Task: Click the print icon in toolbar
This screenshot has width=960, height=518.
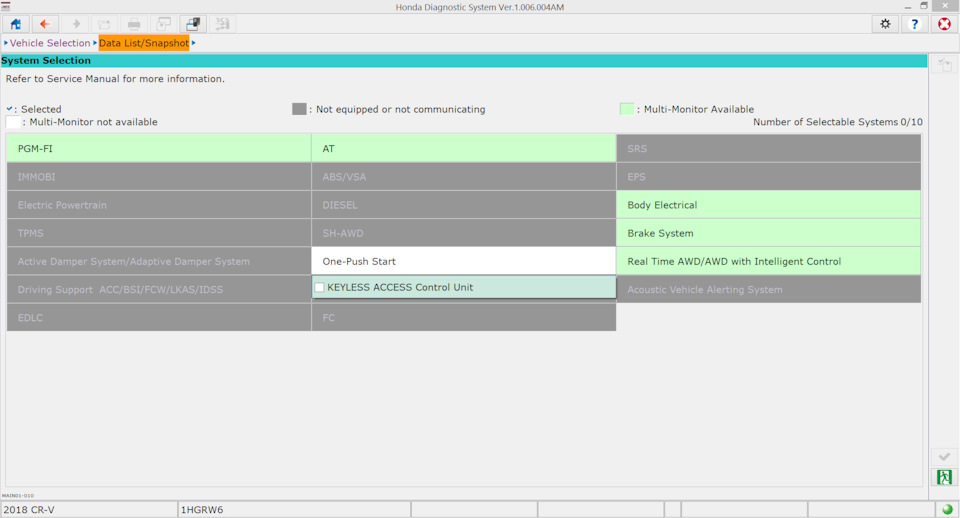Action: coord(134,24)
